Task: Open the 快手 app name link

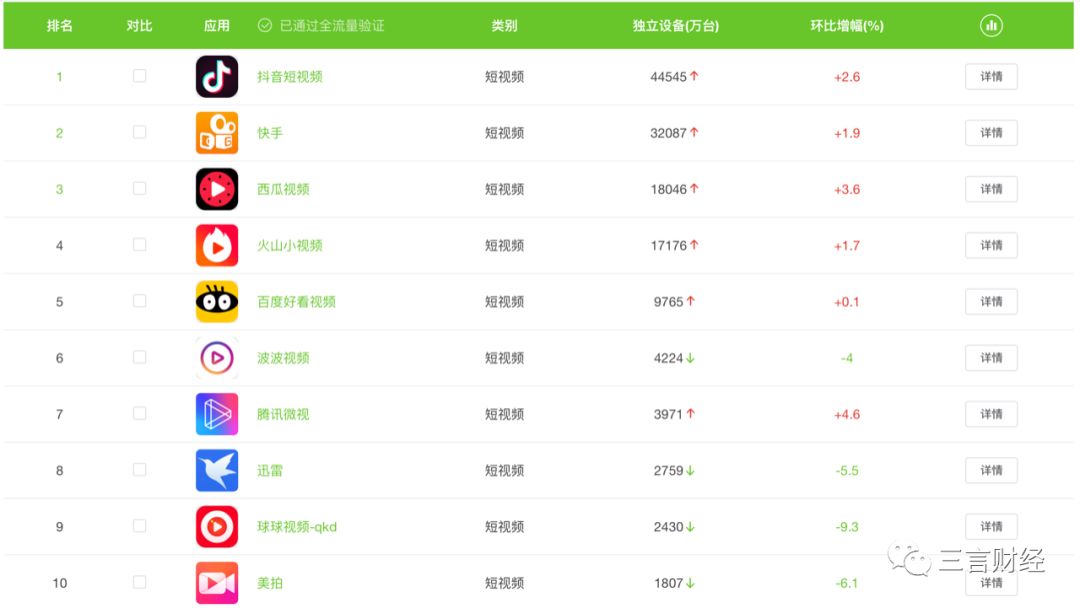Action: (x=270, y=133)
